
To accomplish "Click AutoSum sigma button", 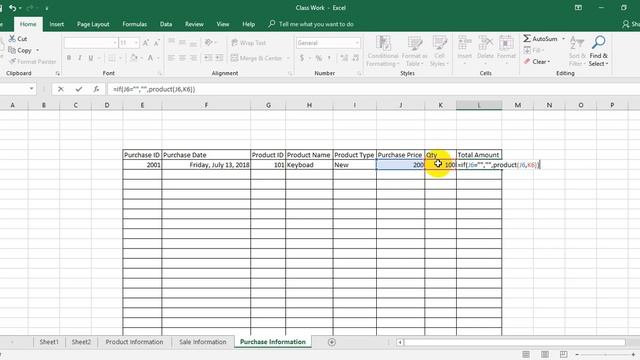I will [x=540, y=39].
